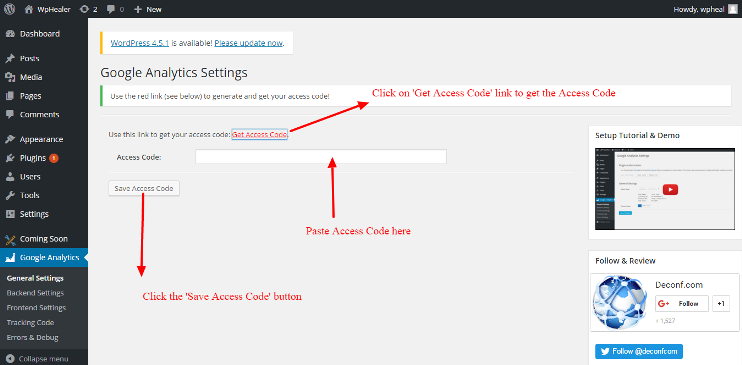The height and width of the screenshot is (365, 742).
Task: Click the Google +1 button
Action: pyautogui.click(x=721, y=303)
